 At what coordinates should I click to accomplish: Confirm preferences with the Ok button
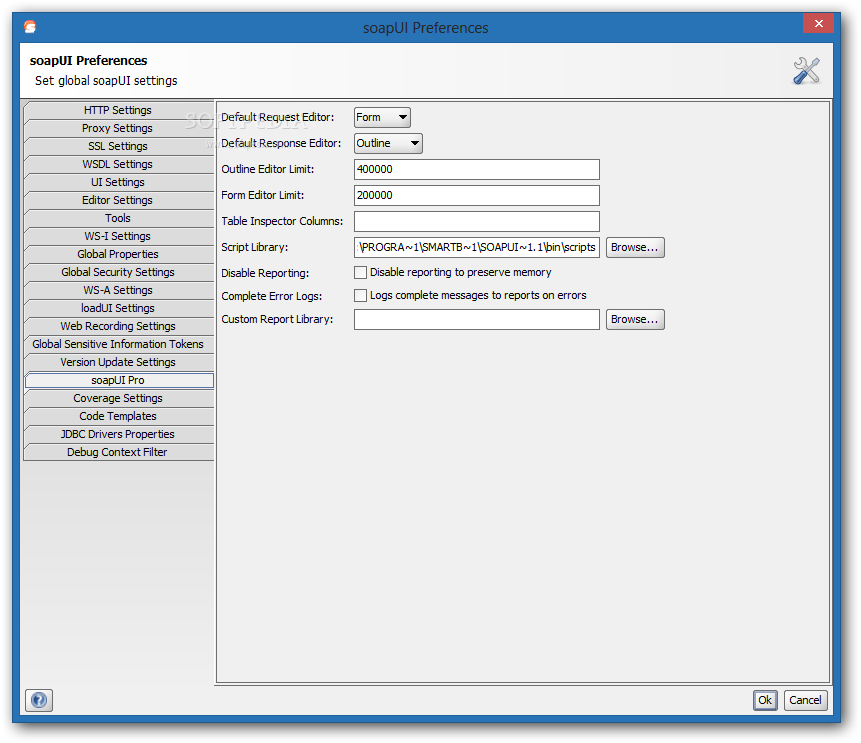(765, 700)
